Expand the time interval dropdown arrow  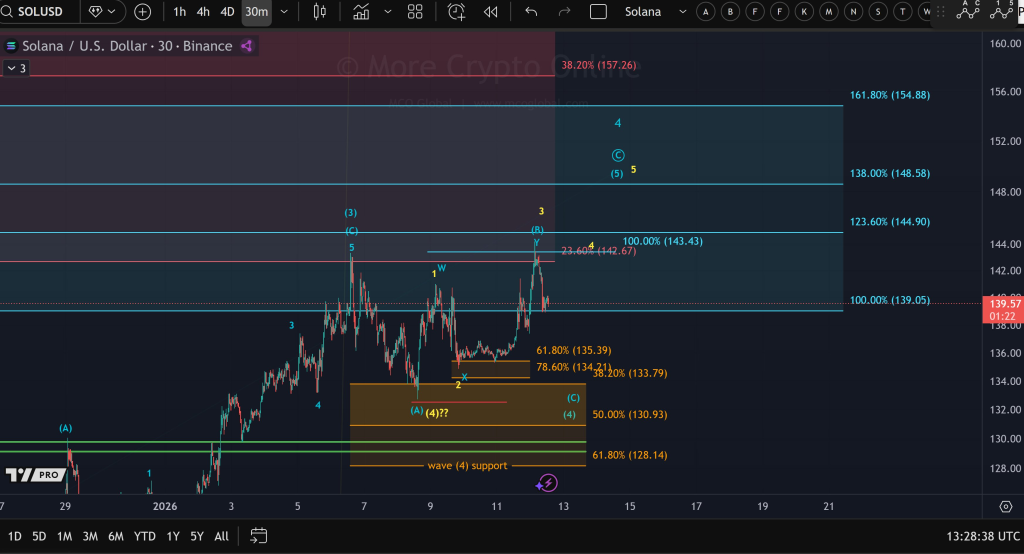coord(285,12)
